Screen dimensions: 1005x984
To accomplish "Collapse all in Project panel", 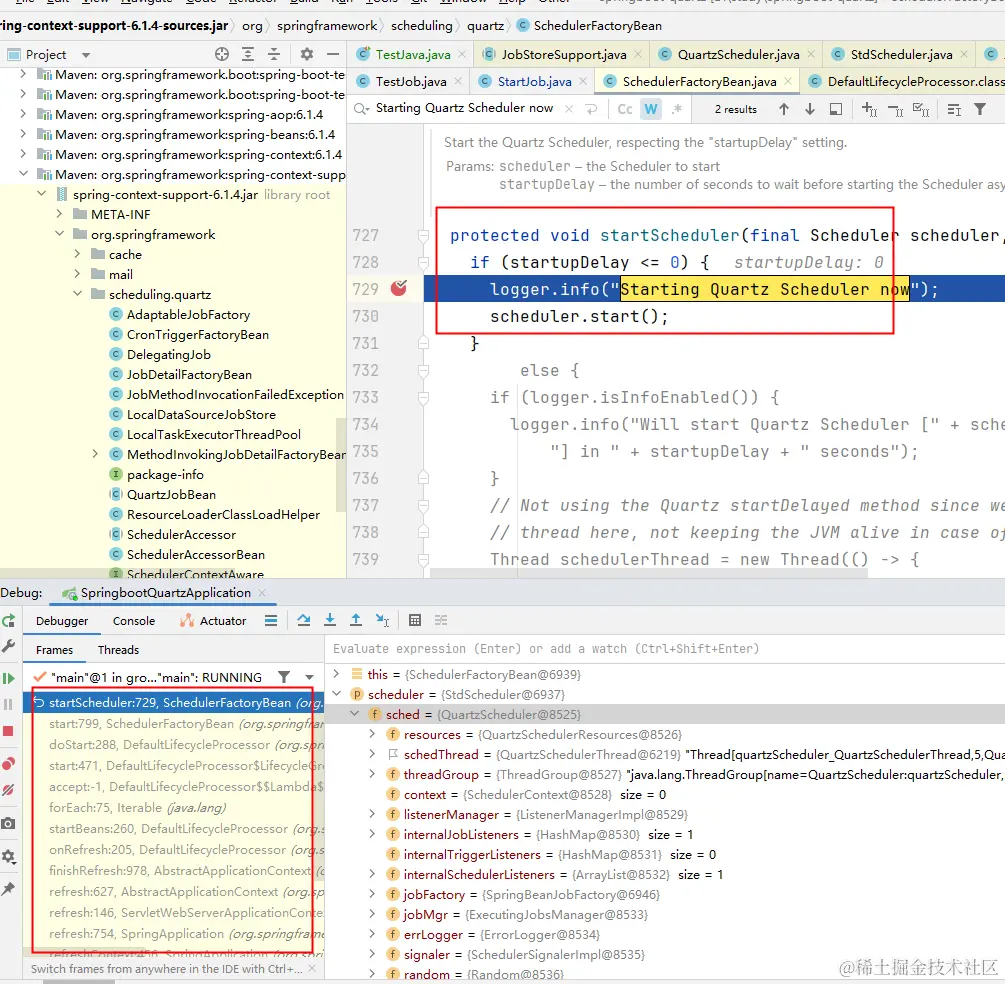I will click(274, 54).
